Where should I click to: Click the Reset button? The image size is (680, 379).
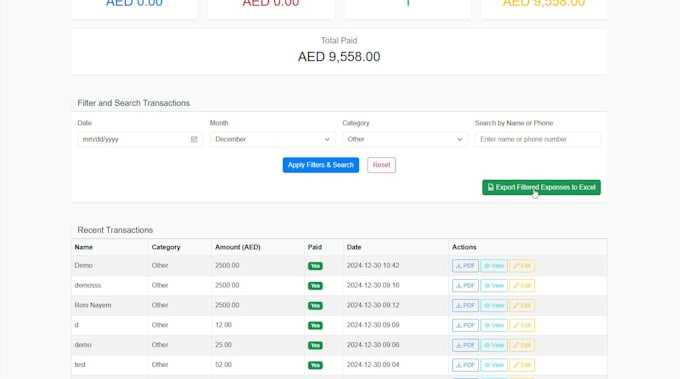point(382,165)
